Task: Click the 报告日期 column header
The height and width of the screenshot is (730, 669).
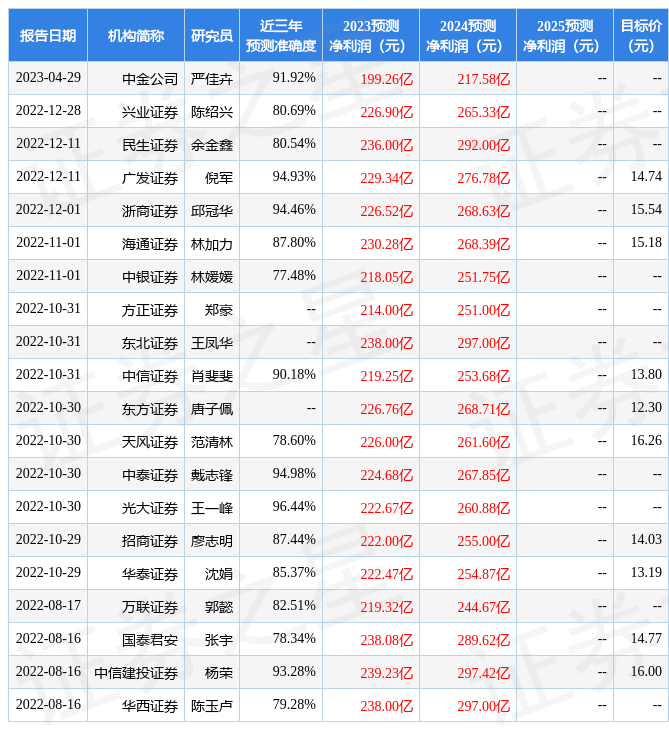Action: [48, 35]
